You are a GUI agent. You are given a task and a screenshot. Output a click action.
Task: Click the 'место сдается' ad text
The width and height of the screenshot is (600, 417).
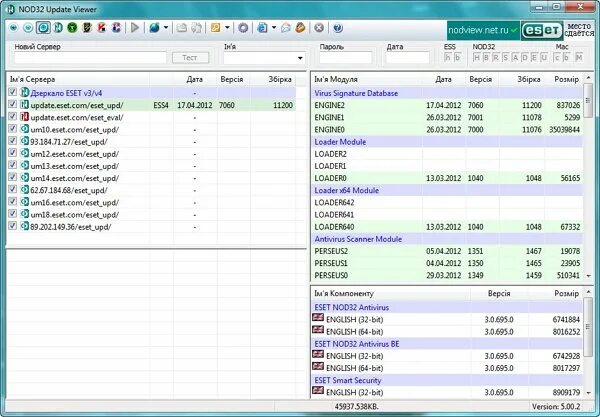tap(579, 30)
